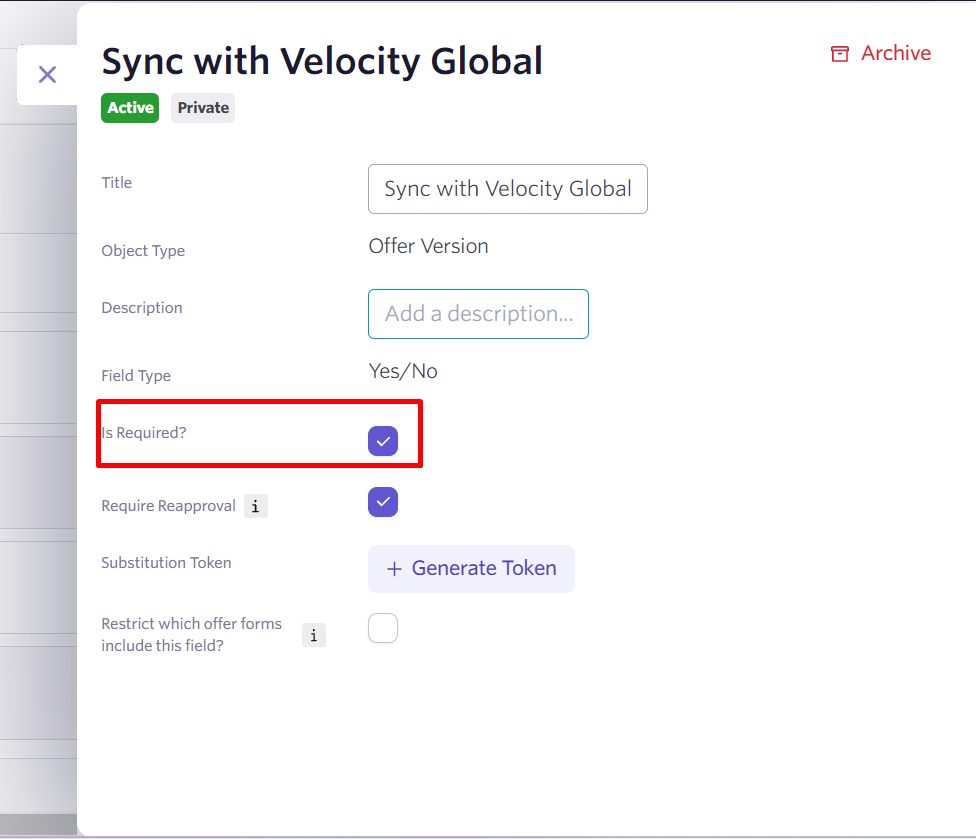Focus the Title input field
This screenshot has height=839, width=976.
click(x=508, y=189)
